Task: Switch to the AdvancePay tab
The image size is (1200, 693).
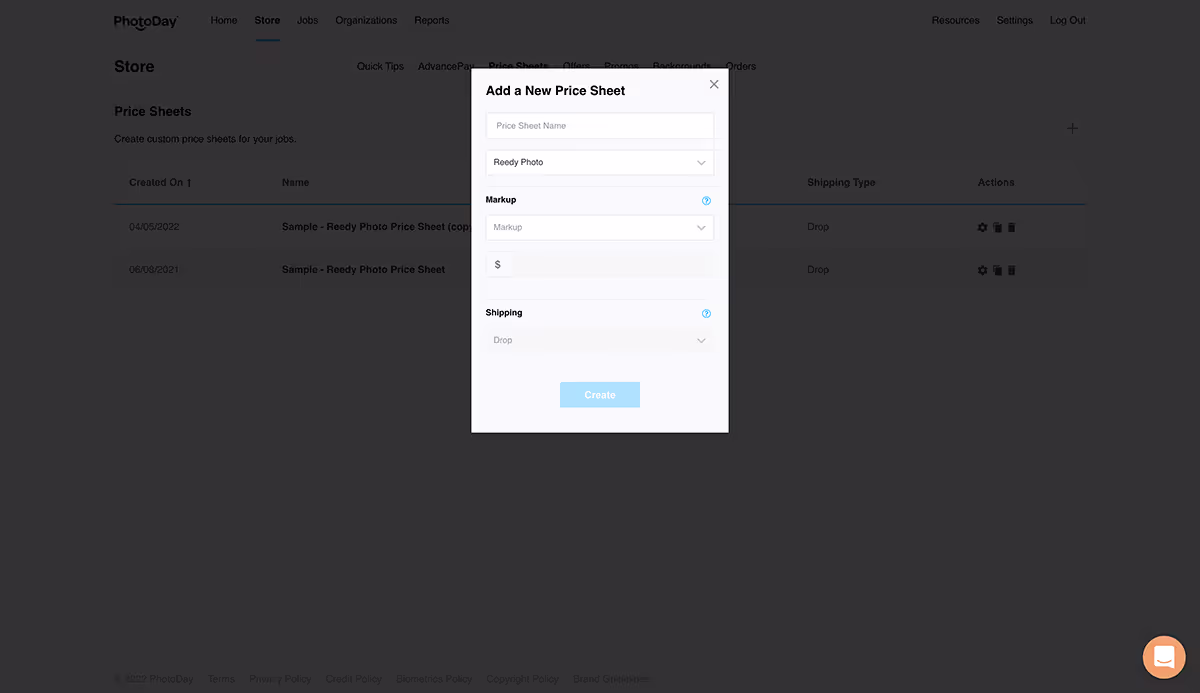Action: pyautogui.click(x=446, y=66)
